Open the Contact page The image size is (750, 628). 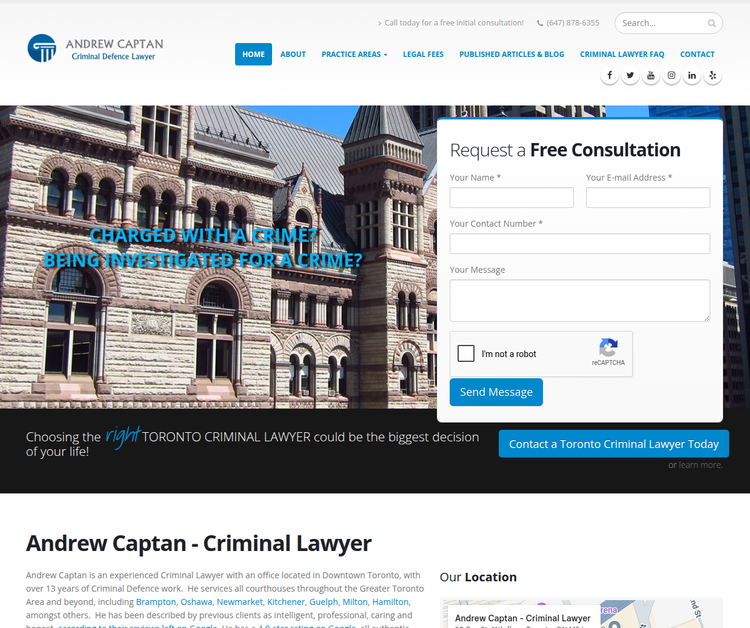pos(697,55)
